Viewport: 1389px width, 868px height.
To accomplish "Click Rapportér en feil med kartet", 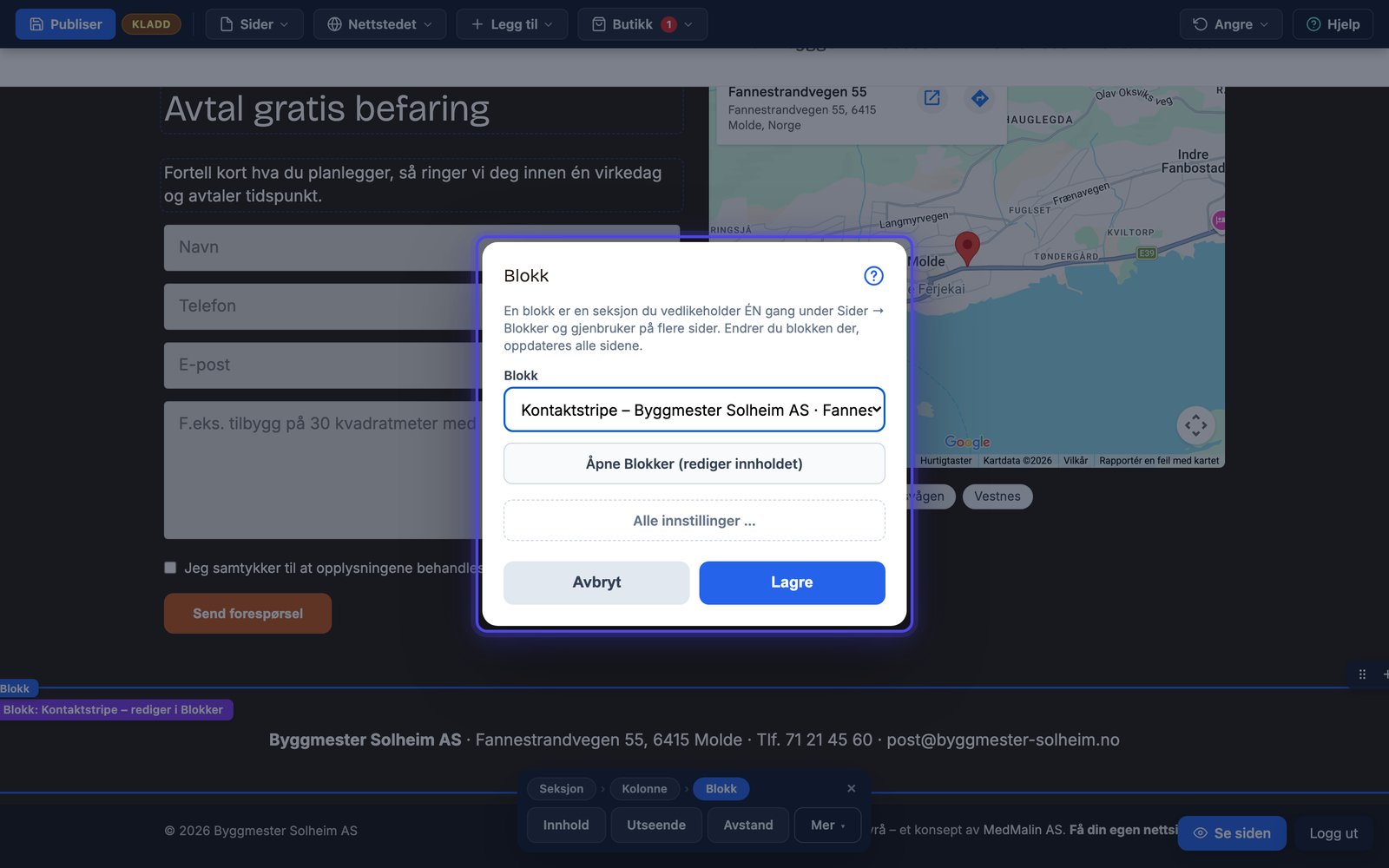I will 1159,461.
